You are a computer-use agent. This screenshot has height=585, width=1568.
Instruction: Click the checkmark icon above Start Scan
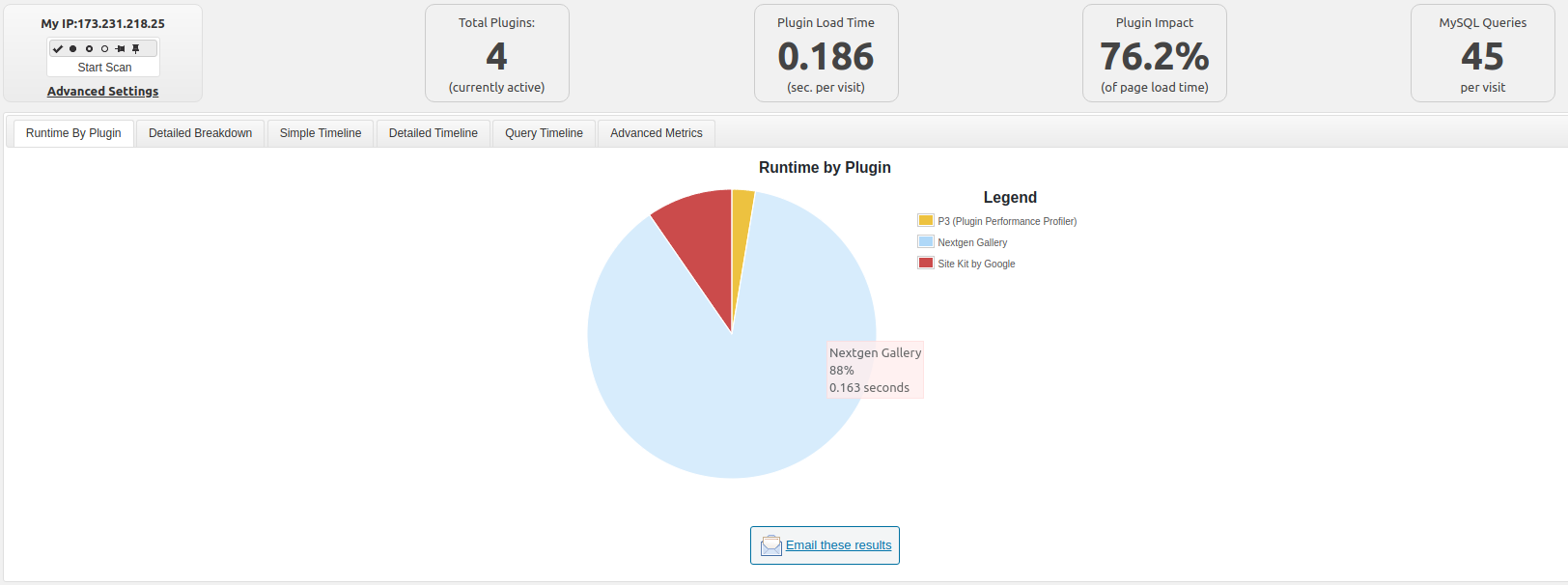click(58, 48)
